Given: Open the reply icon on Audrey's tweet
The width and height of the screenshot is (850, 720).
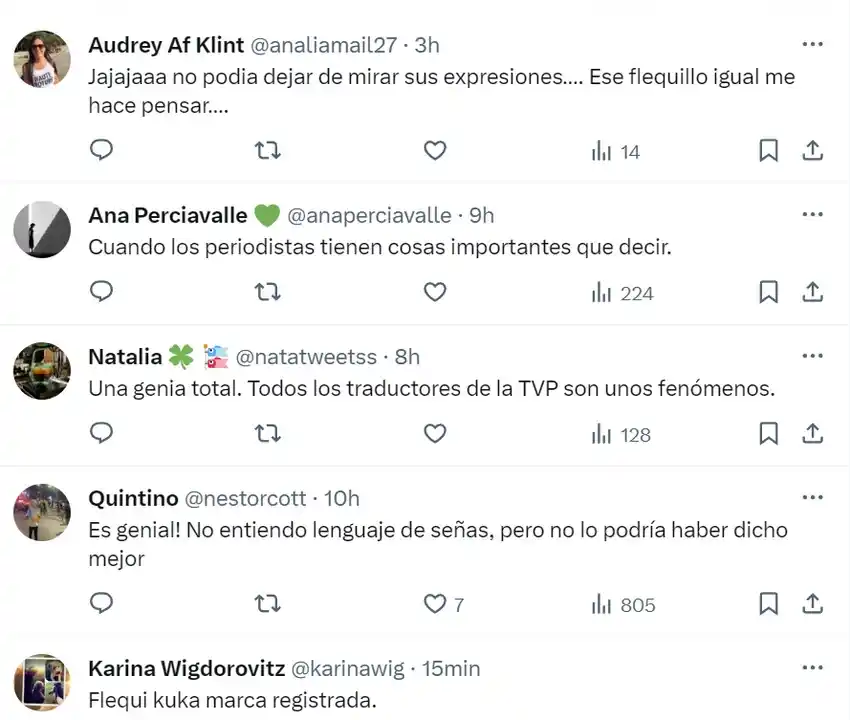Looking at the screenshot, I should point(101,150).
